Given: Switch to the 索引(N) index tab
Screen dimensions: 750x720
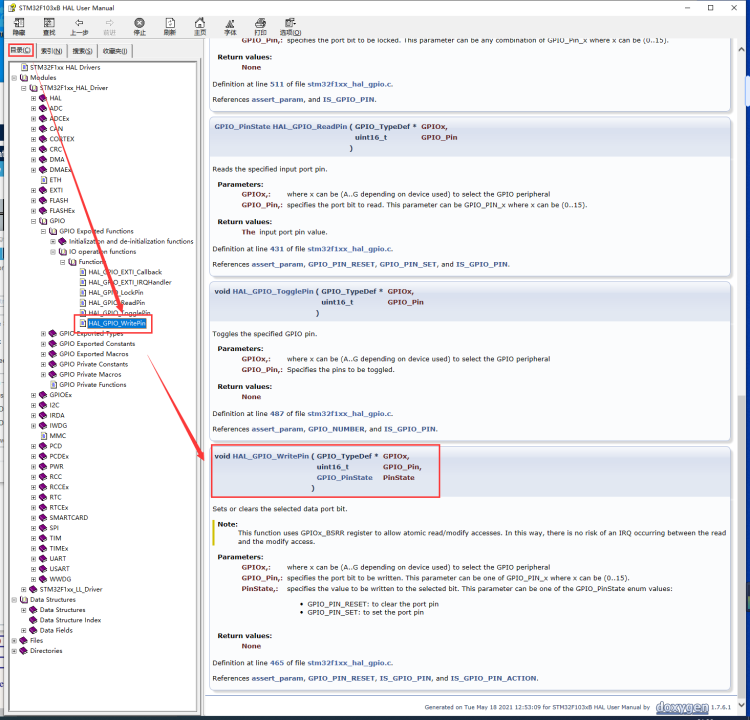Looking at the screenshot, I should click(x=51, y=51).
